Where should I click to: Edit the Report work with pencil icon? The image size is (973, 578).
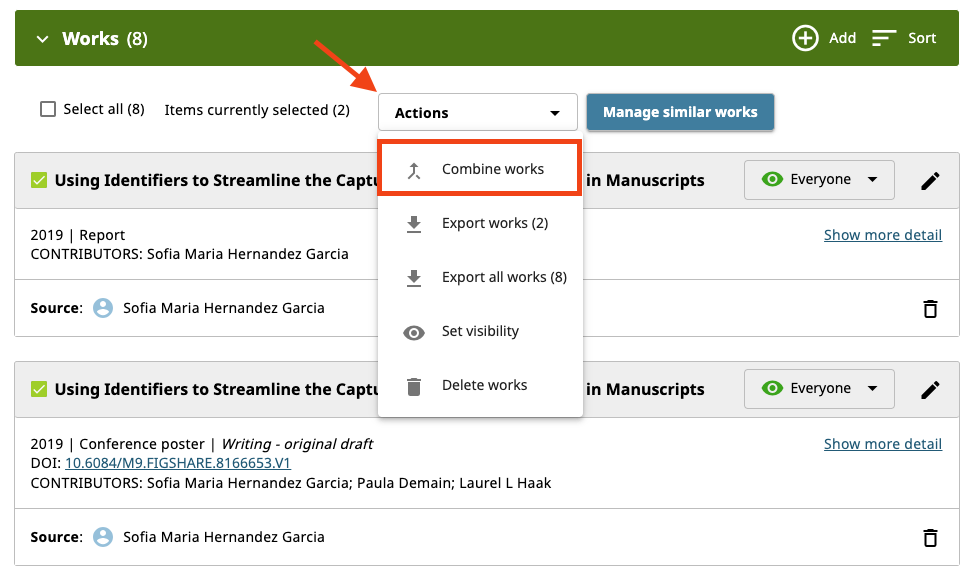coord(930,181)
